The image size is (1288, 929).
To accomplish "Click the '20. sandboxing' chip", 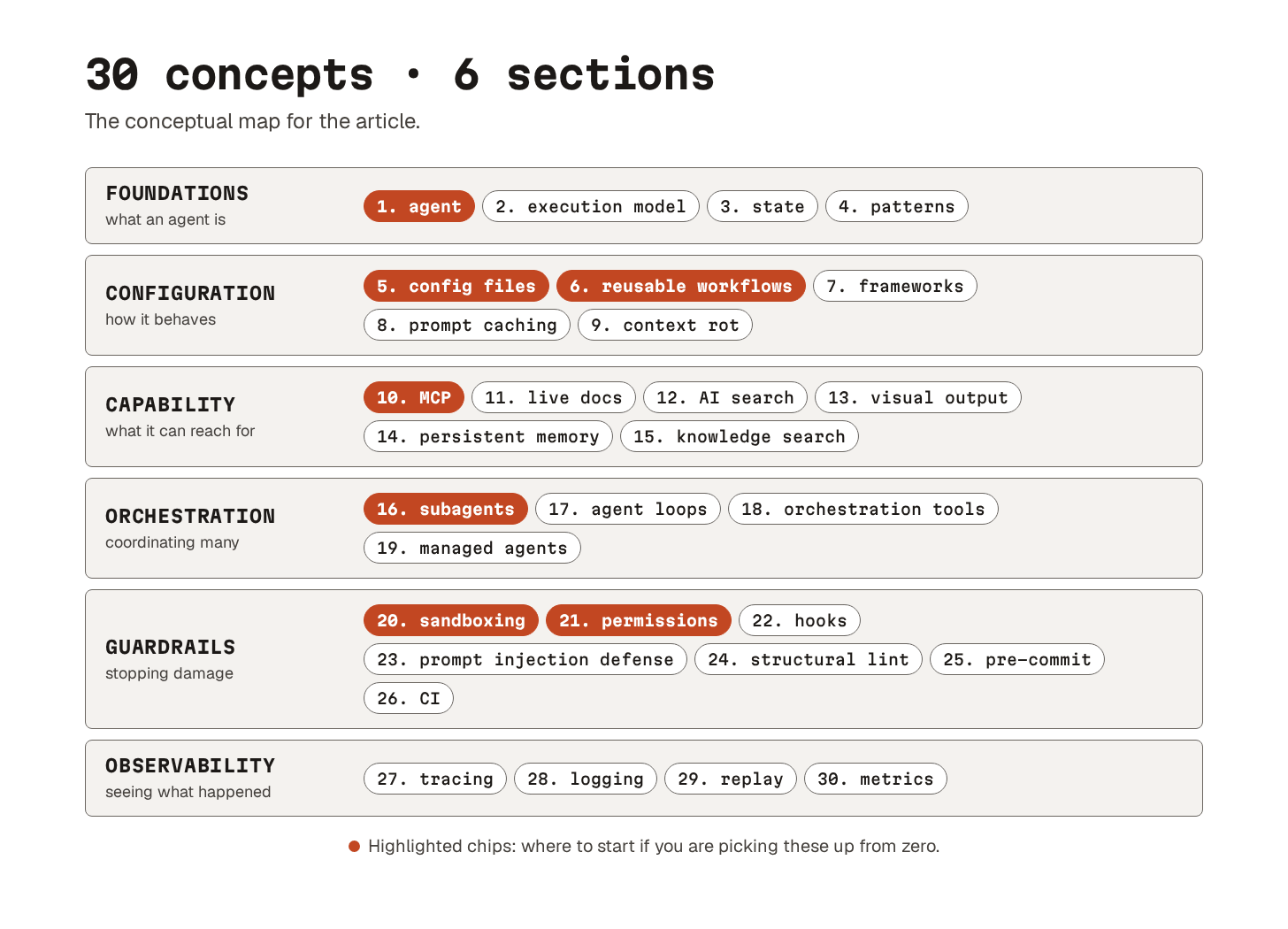I will click(451, 620).
